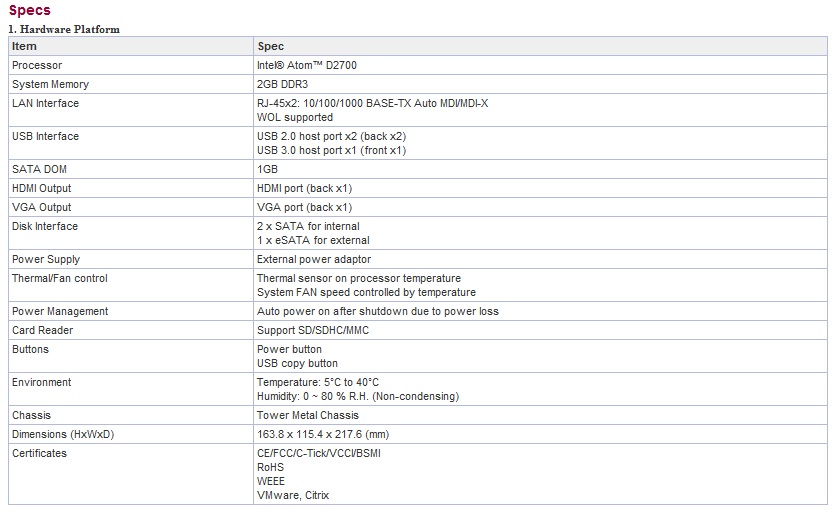Click the Hardware Platform section title
The image size is (834, 513).
(64, 29)
